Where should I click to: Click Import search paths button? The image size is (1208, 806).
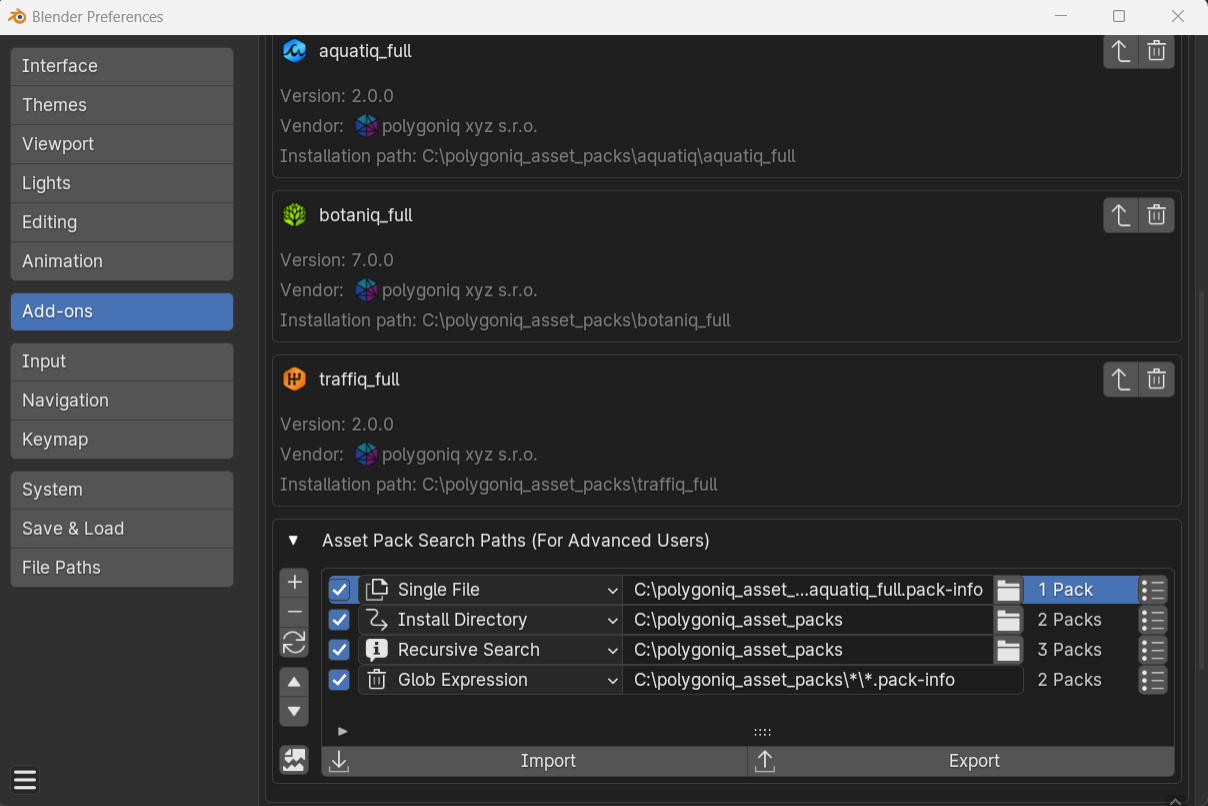pos(534,761)
